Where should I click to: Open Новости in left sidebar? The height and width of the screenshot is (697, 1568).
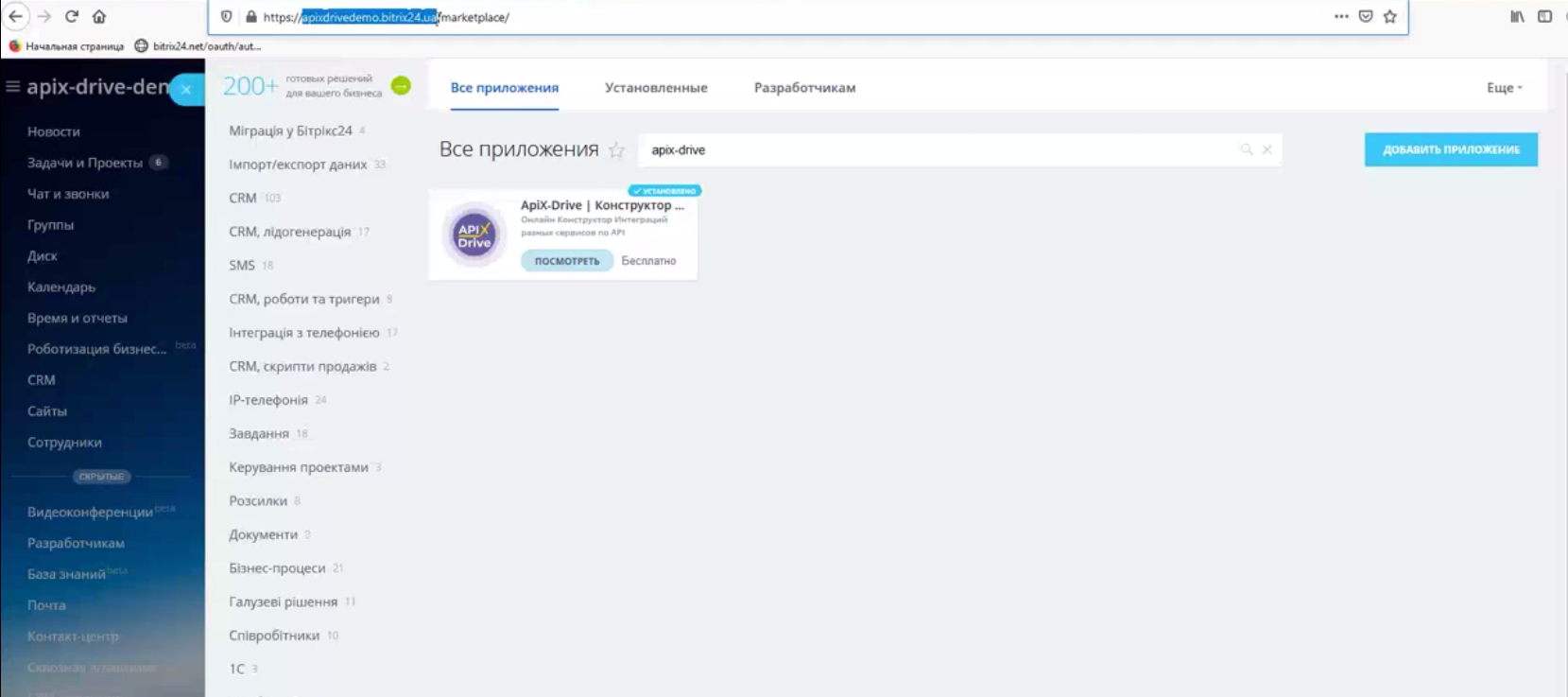(x=54, y=131)
